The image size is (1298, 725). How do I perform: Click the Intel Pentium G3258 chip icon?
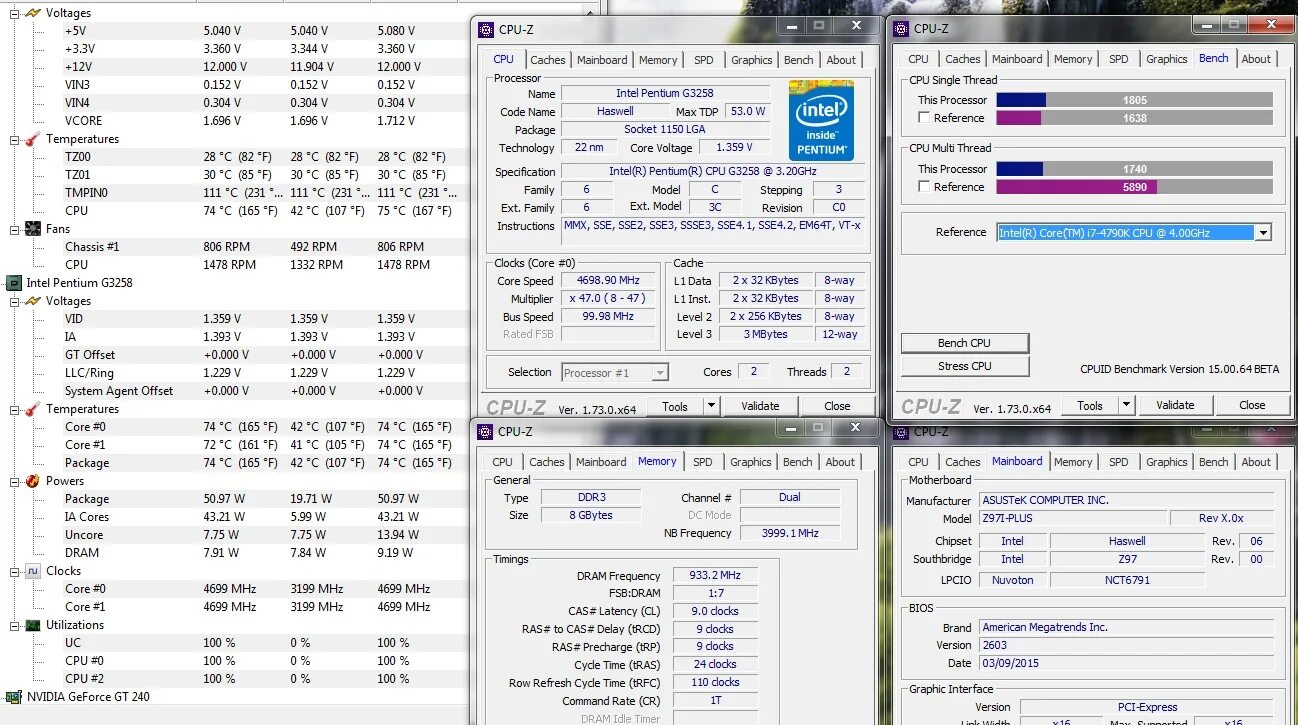(x=12, y=283)
